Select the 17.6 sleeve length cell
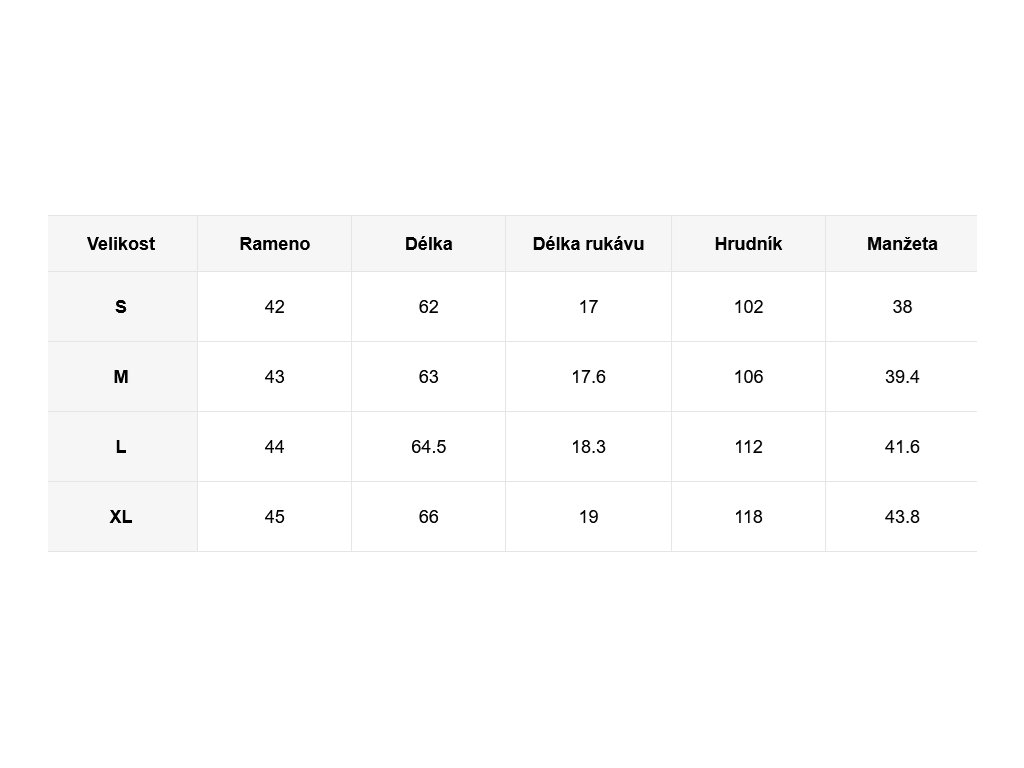This screenshot has height=768, width=1024. tap(588, 377)
